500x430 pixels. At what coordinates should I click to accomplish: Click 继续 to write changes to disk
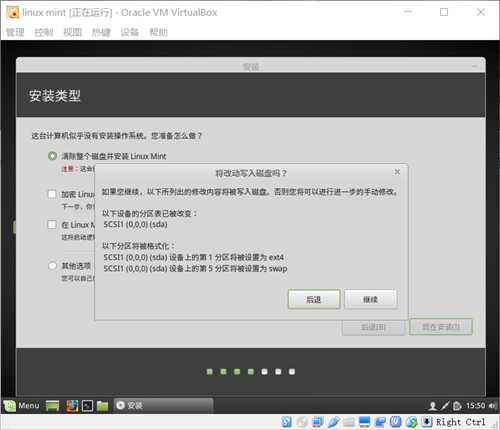pos(370,299)
